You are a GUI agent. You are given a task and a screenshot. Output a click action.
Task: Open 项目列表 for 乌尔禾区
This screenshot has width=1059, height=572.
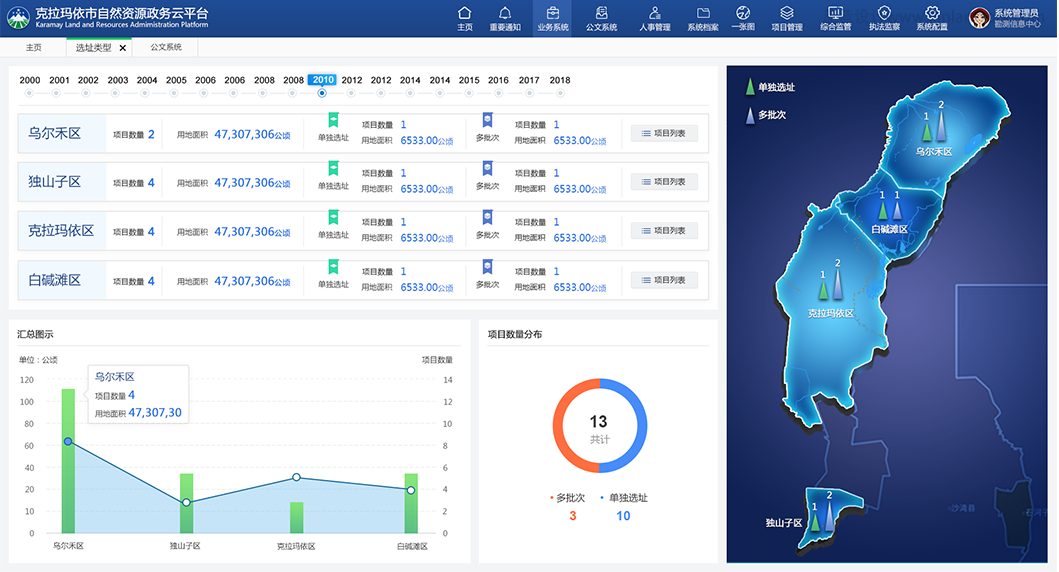664,133
